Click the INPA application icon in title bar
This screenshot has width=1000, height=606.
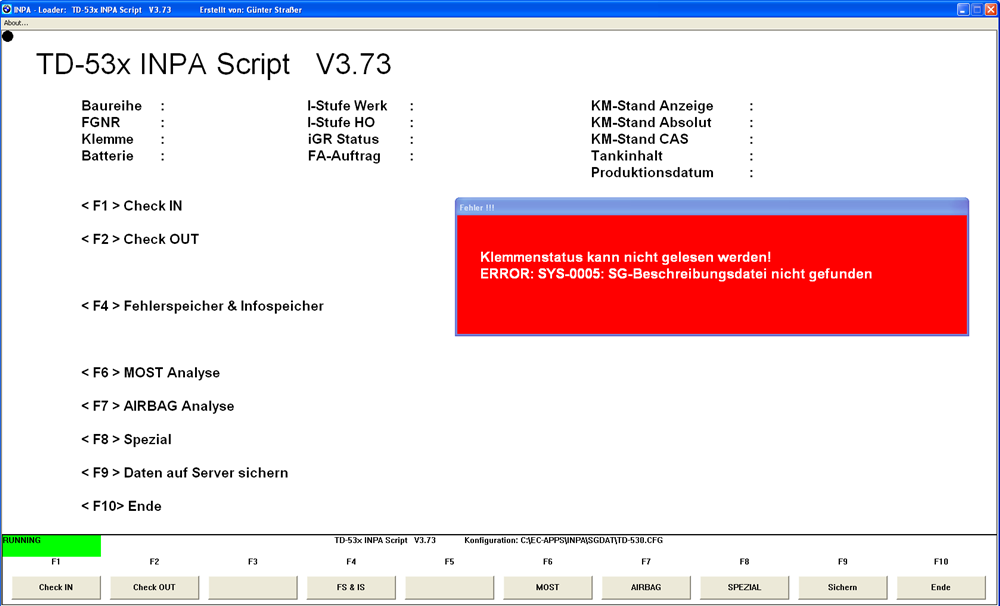(7, 9)
